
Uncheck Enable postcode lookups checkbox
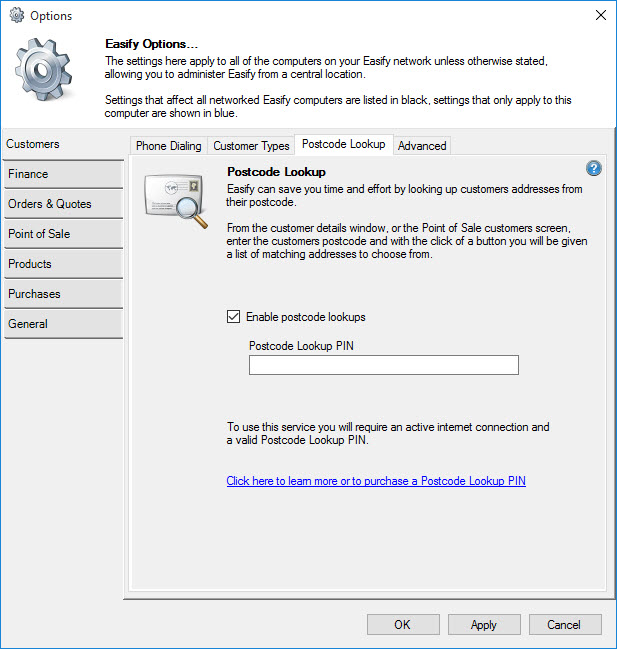[234, 317]
